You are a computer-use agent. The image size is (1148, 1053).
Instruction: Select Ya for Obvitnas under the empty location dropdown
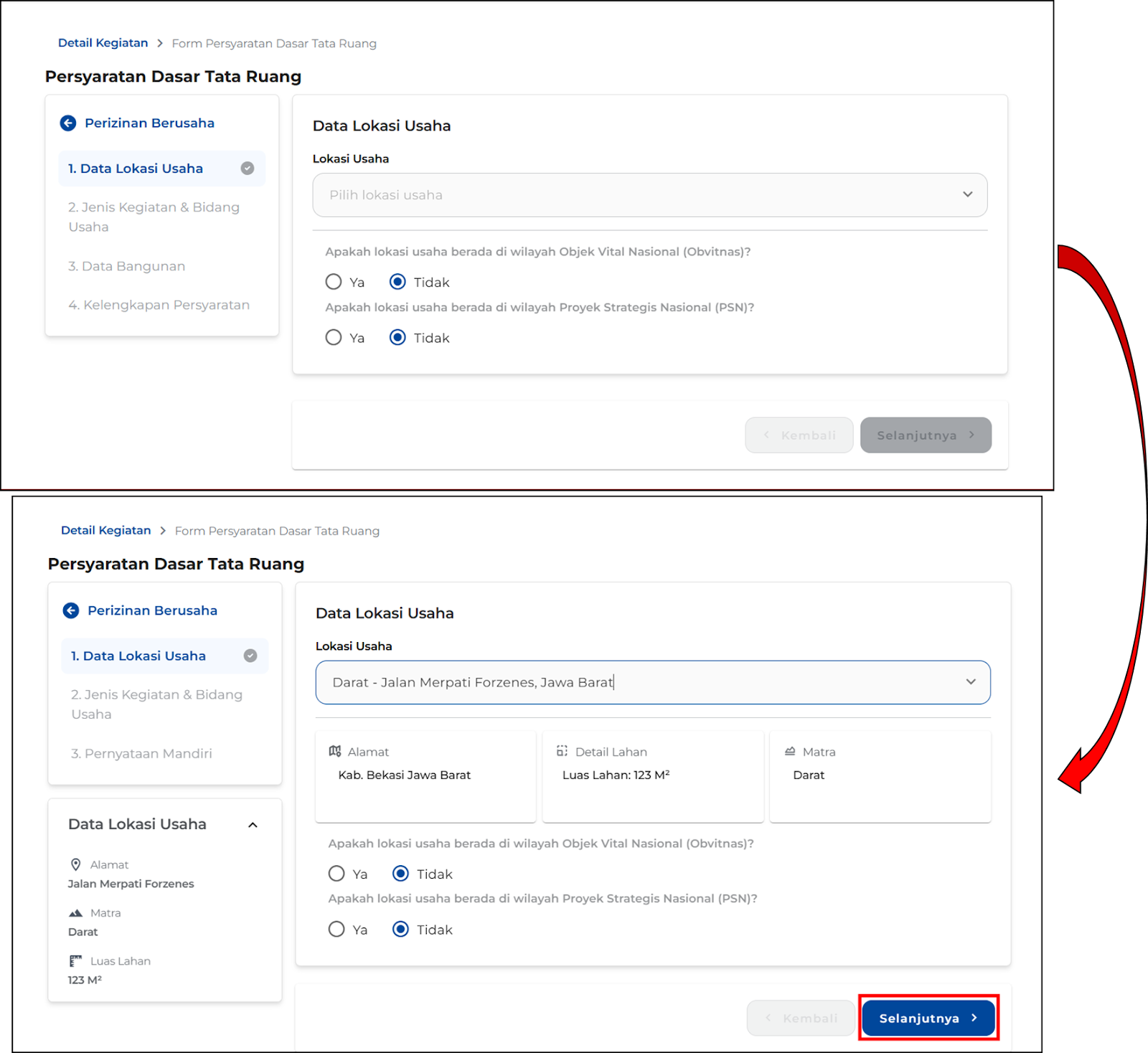[334, 282]
